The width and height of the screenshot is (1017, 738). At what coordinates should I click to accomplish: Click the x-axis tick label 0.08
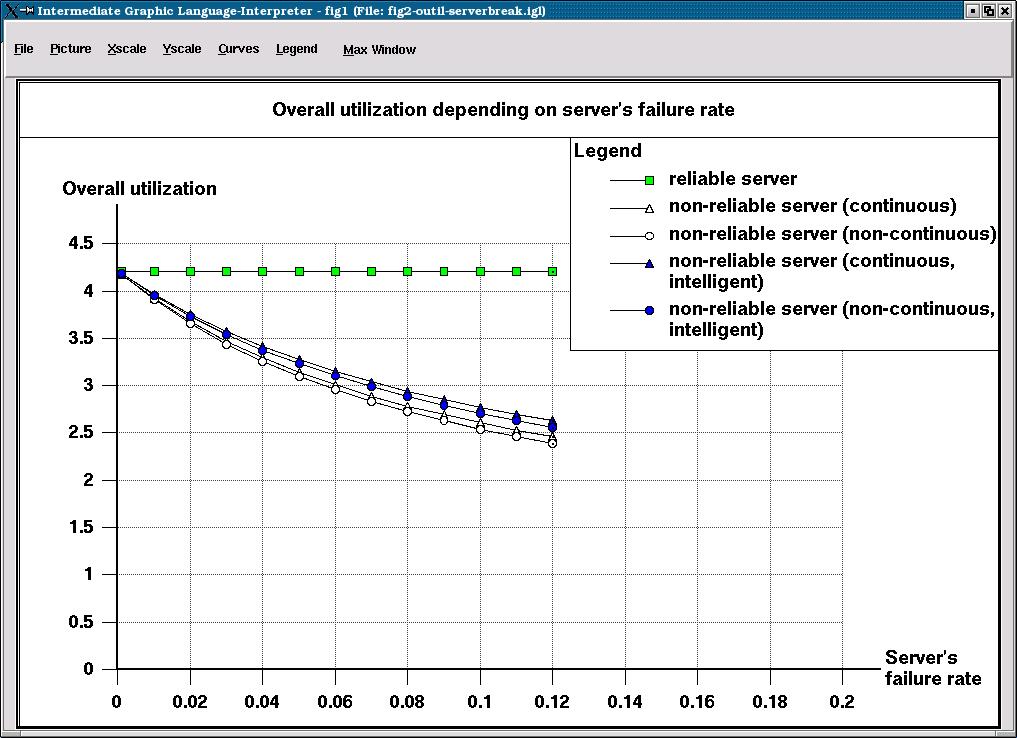click(407, 702)
